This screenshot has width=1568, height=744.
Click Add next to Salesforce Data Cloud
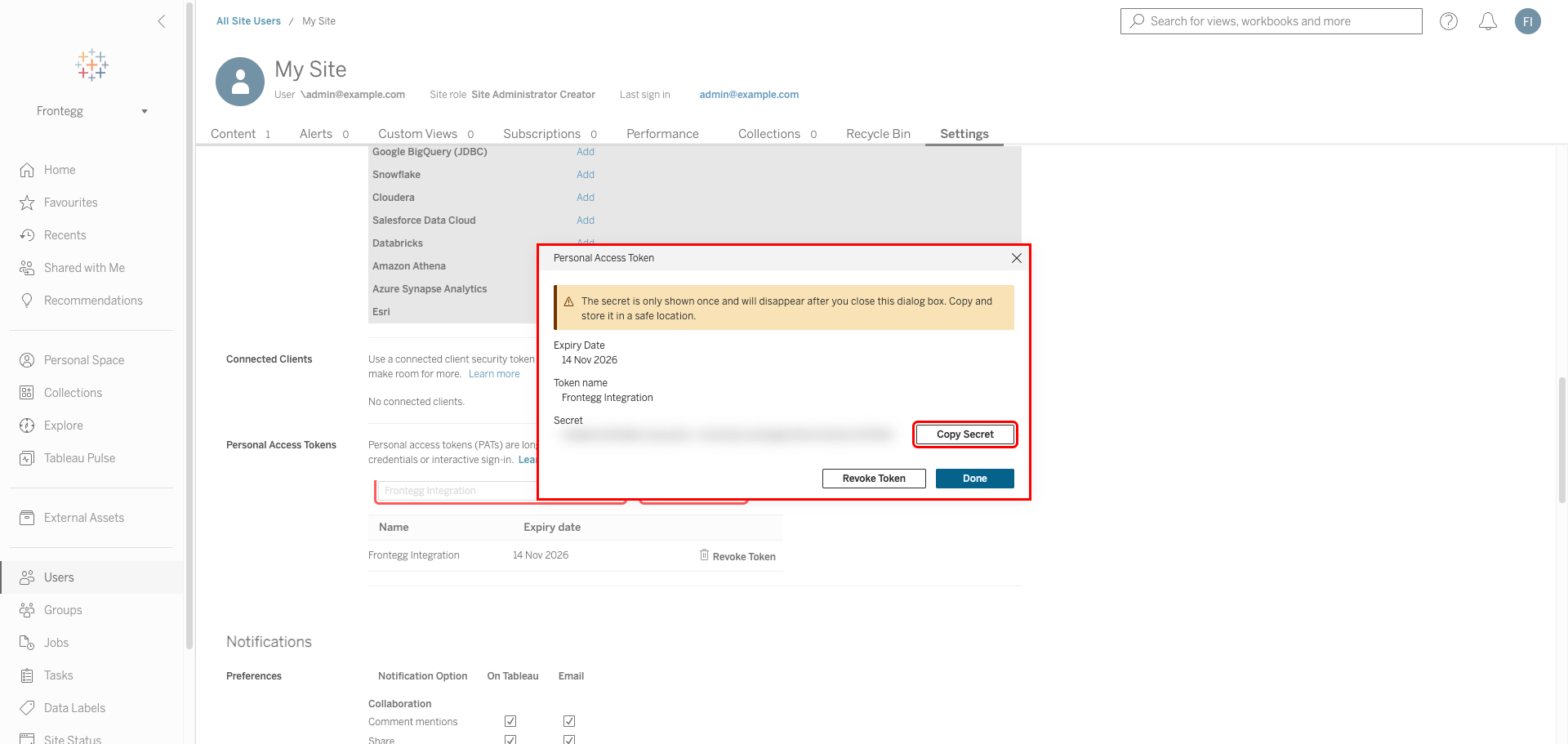click(x=586, y=221)
